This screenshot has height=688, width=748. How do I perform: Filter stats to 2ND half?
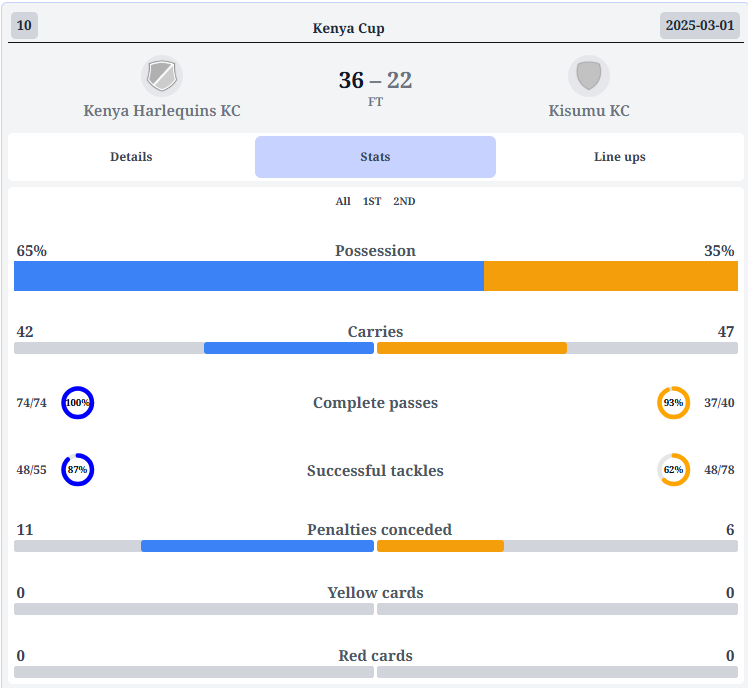tap(404, 201)
